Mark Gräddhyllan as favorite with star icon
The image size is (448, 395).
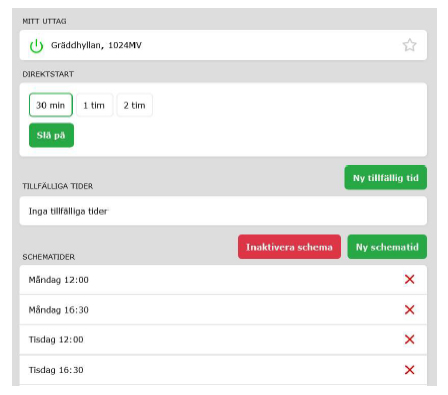pos(409,45)
